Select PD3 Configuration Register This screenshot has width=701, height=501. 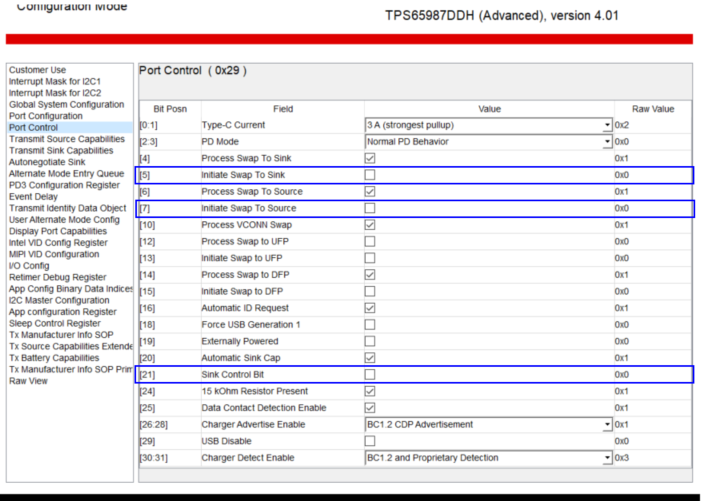[64, 185]
